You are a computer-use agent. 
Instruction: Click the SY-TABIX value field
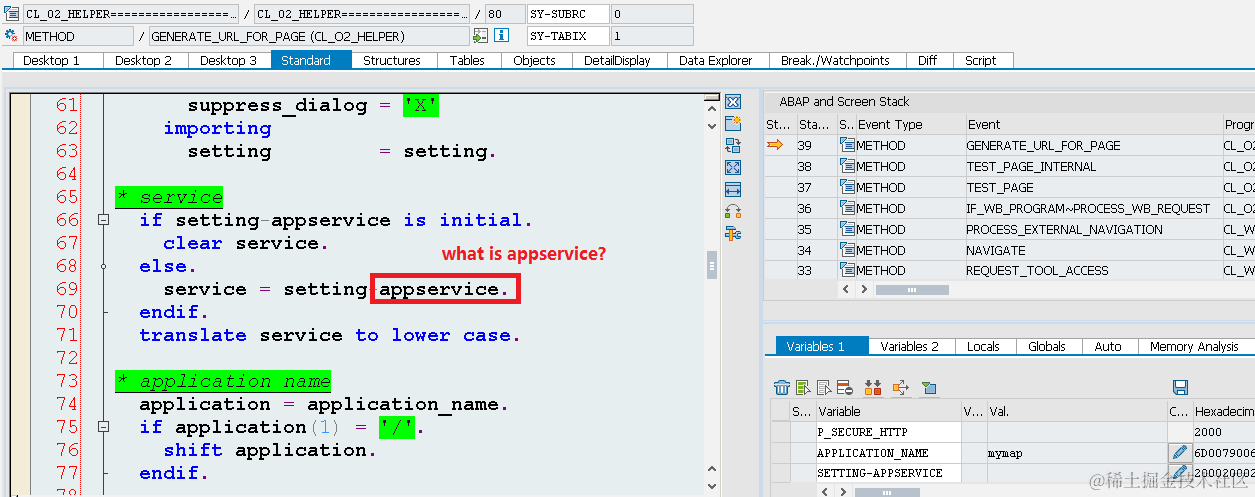(651, 36)
